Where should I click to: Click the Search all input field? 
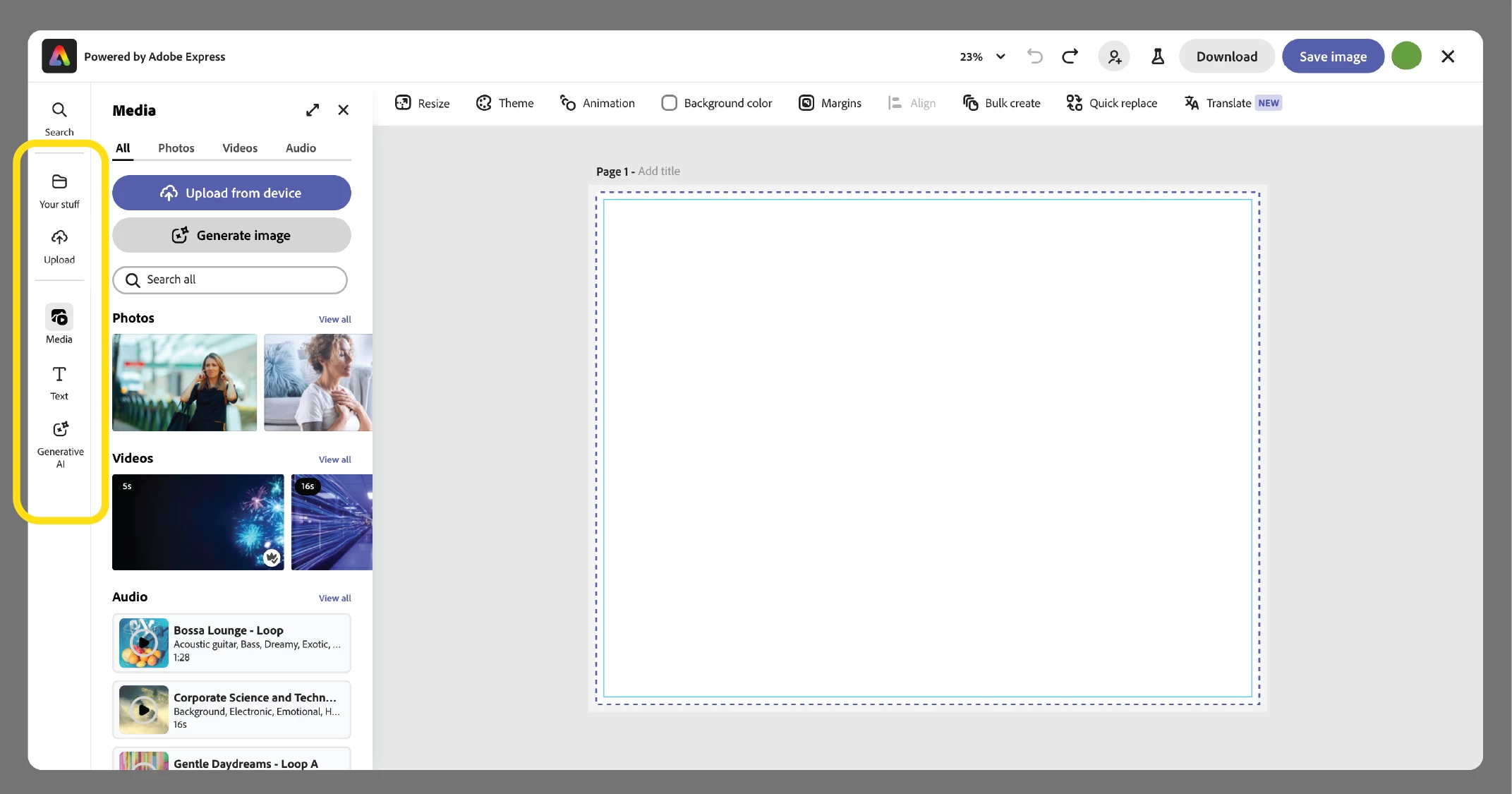pyautogui.click(x=230, y=280)
